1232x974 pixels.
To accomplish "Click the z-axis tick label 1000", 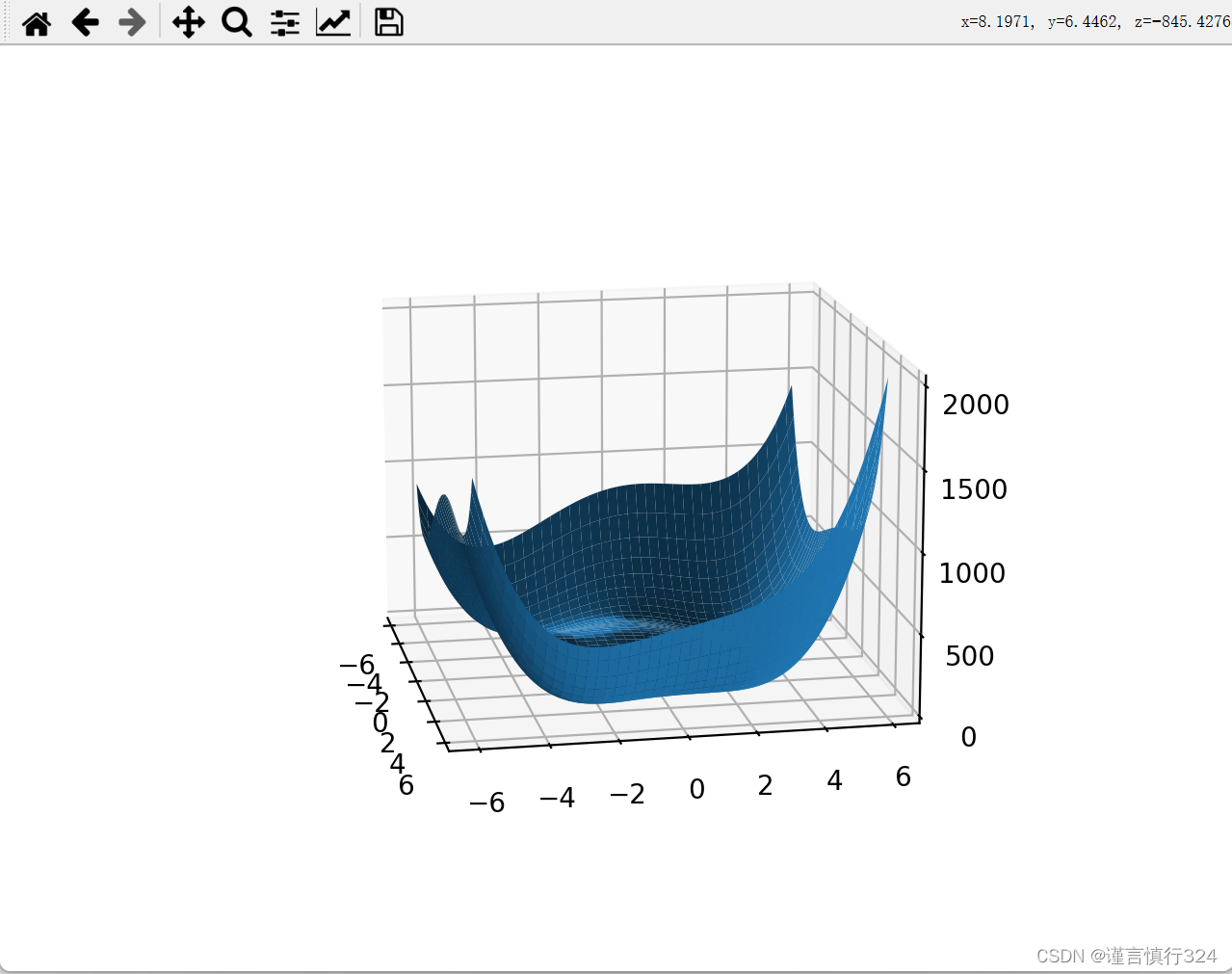I will [972, 573].
